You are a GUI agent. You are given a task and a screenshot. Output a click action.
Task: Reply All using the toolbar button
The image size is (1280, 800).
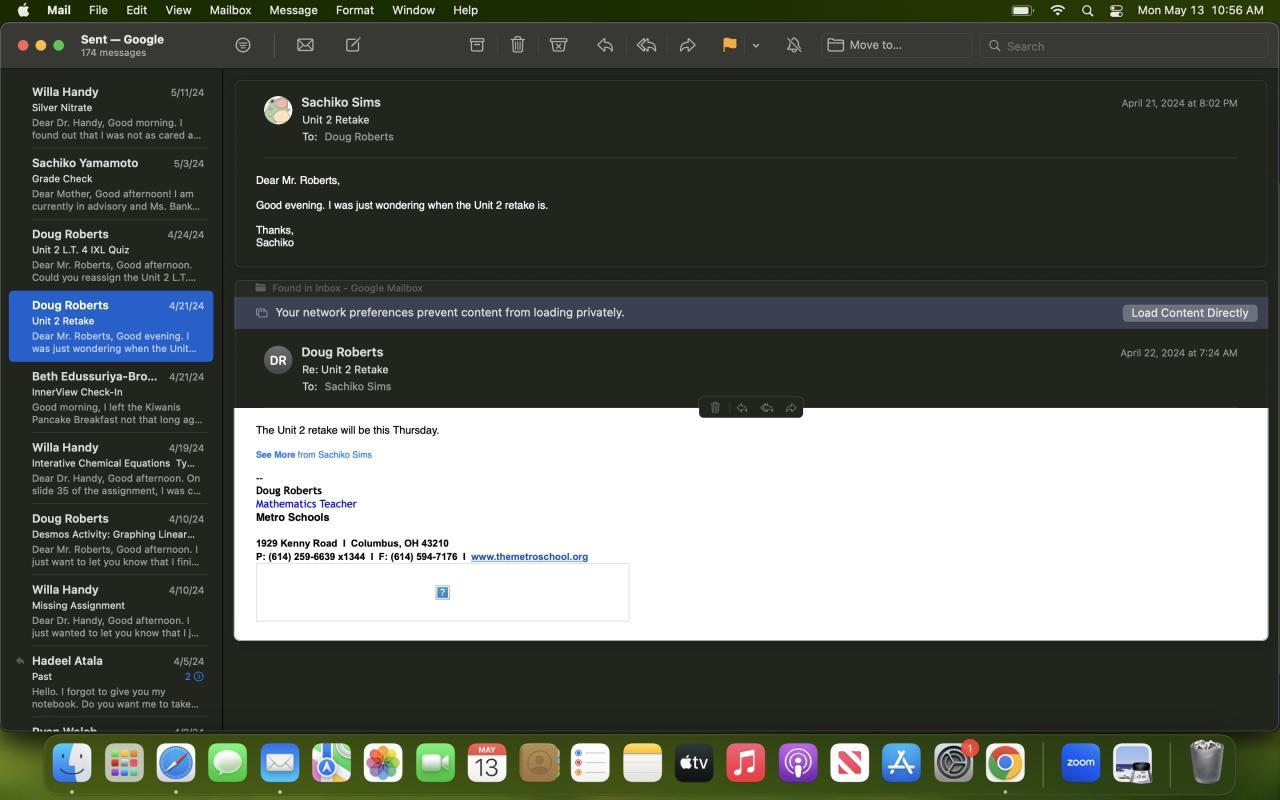pos(646,45)
